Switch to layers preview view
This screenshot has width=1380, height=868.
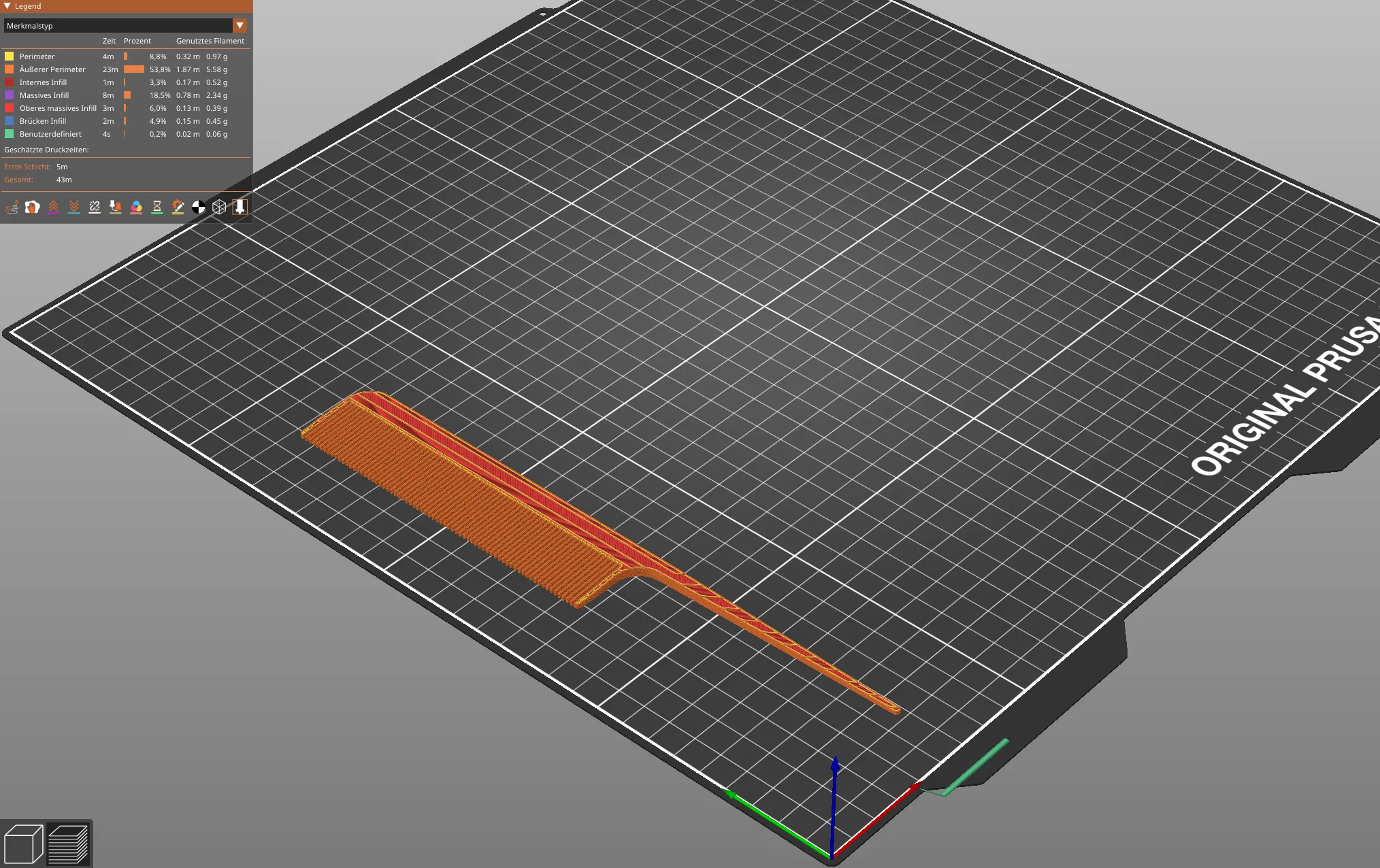[x=69, y=844]
